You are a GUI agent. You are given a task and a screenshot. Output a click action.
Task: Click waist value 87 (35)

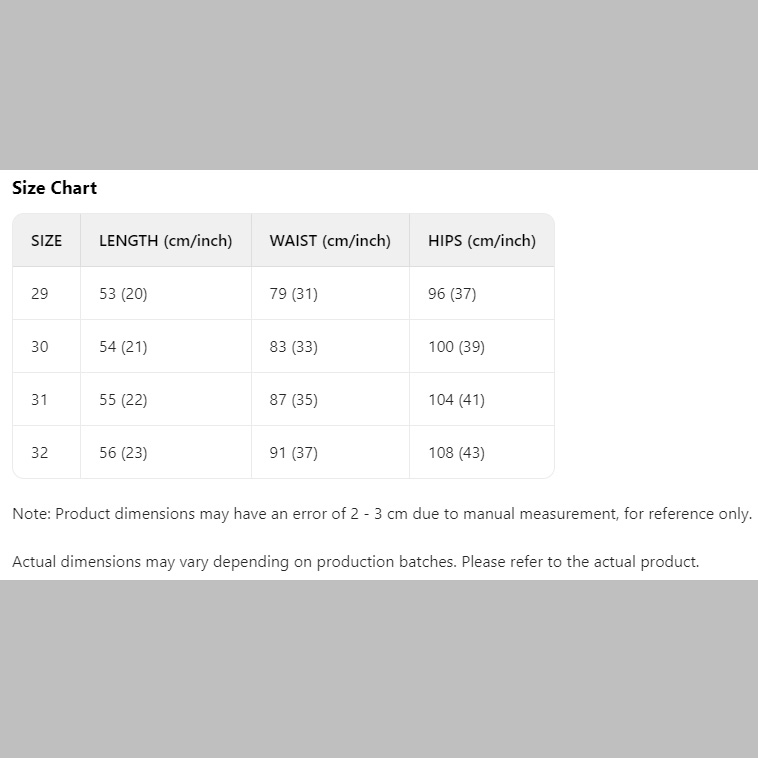point(293,399)
